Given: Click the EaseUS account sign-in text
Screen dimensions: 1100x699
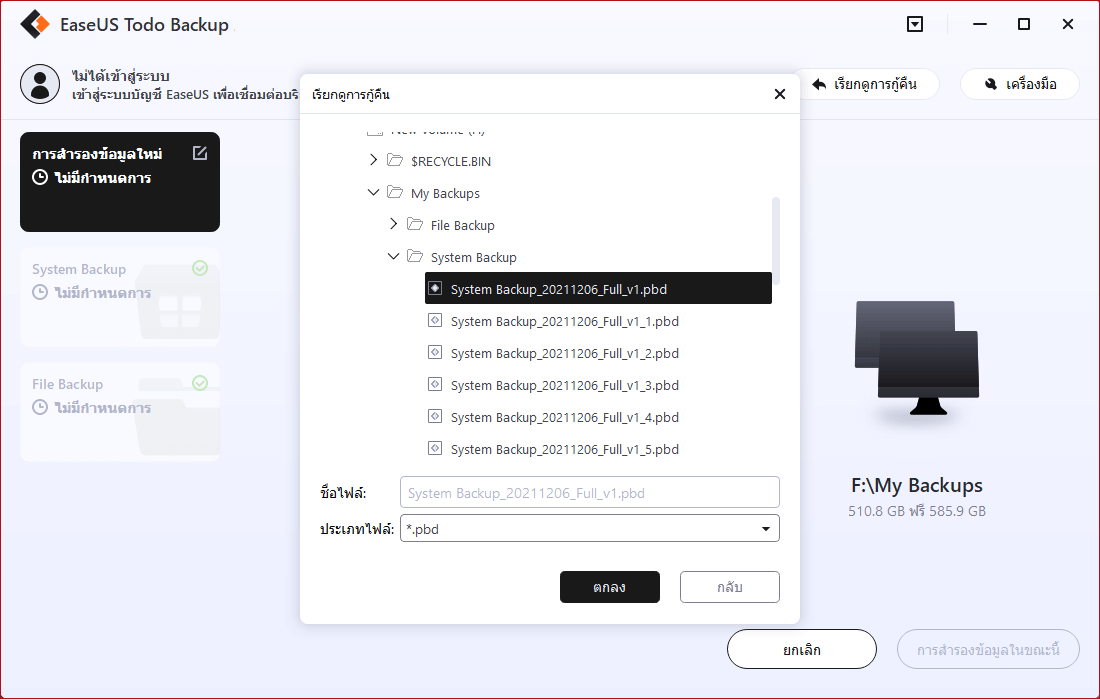Looking at the screenshot, I should click(185, 94).
